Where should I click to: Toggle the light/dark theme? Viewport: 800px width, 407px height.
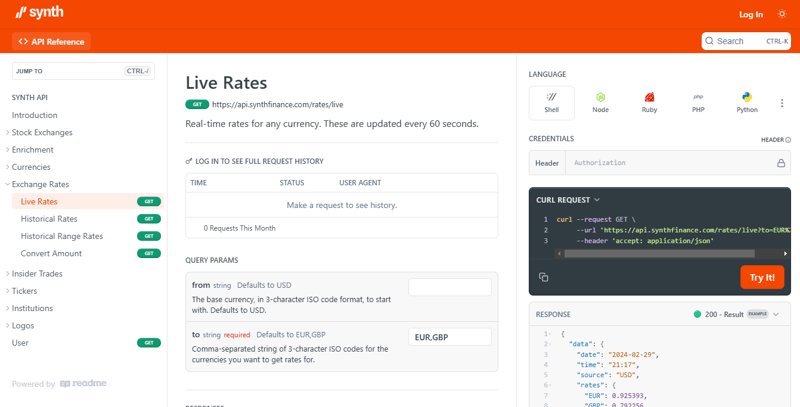pyautogui.click(x=782, y=15)
